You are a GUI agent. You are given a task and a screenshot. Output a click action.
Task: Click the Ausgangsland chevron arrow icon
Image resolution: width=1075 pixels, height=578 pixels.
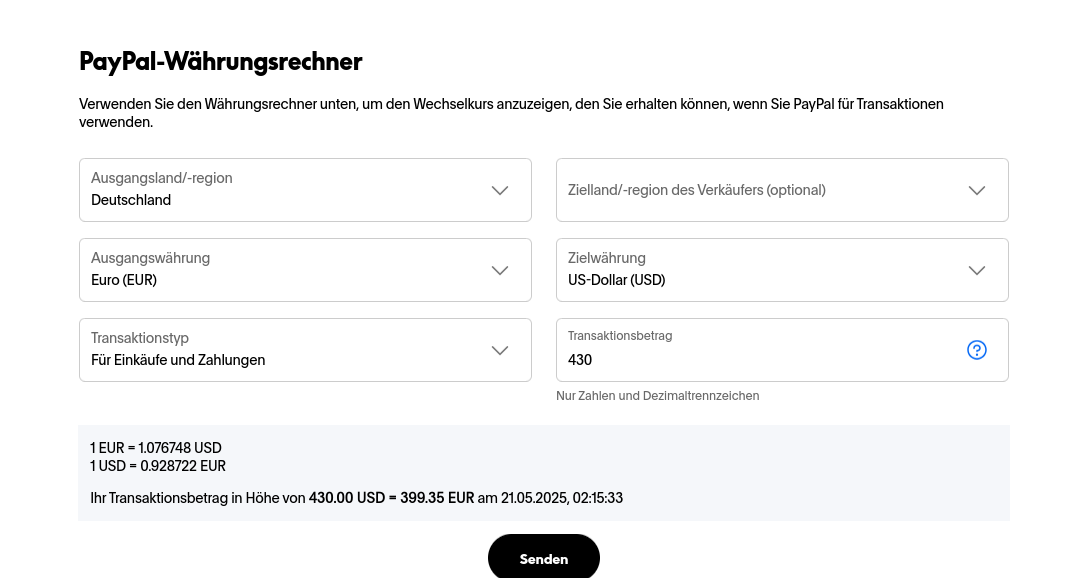coord(500,191)
